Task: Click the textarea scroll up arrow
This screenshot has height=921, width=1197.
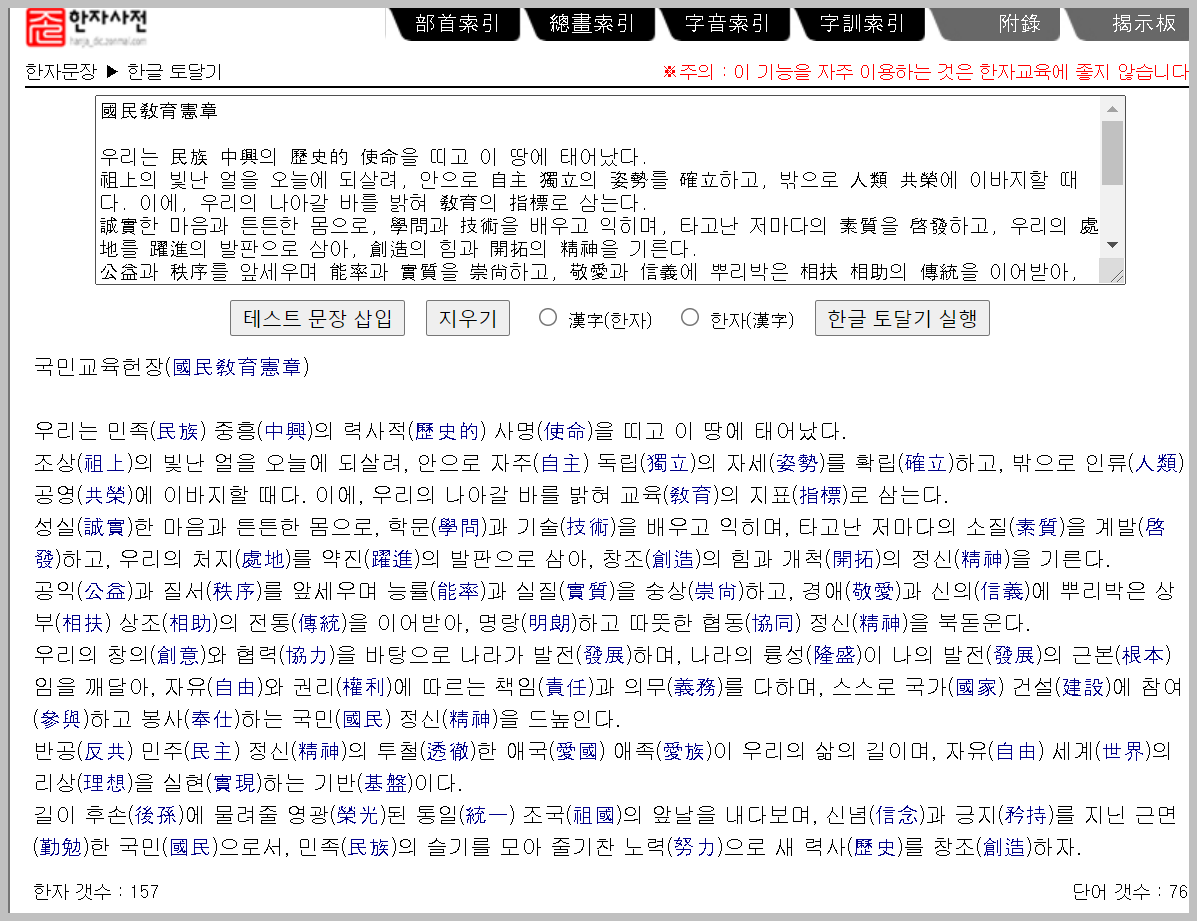Action: click(1112, 109)
